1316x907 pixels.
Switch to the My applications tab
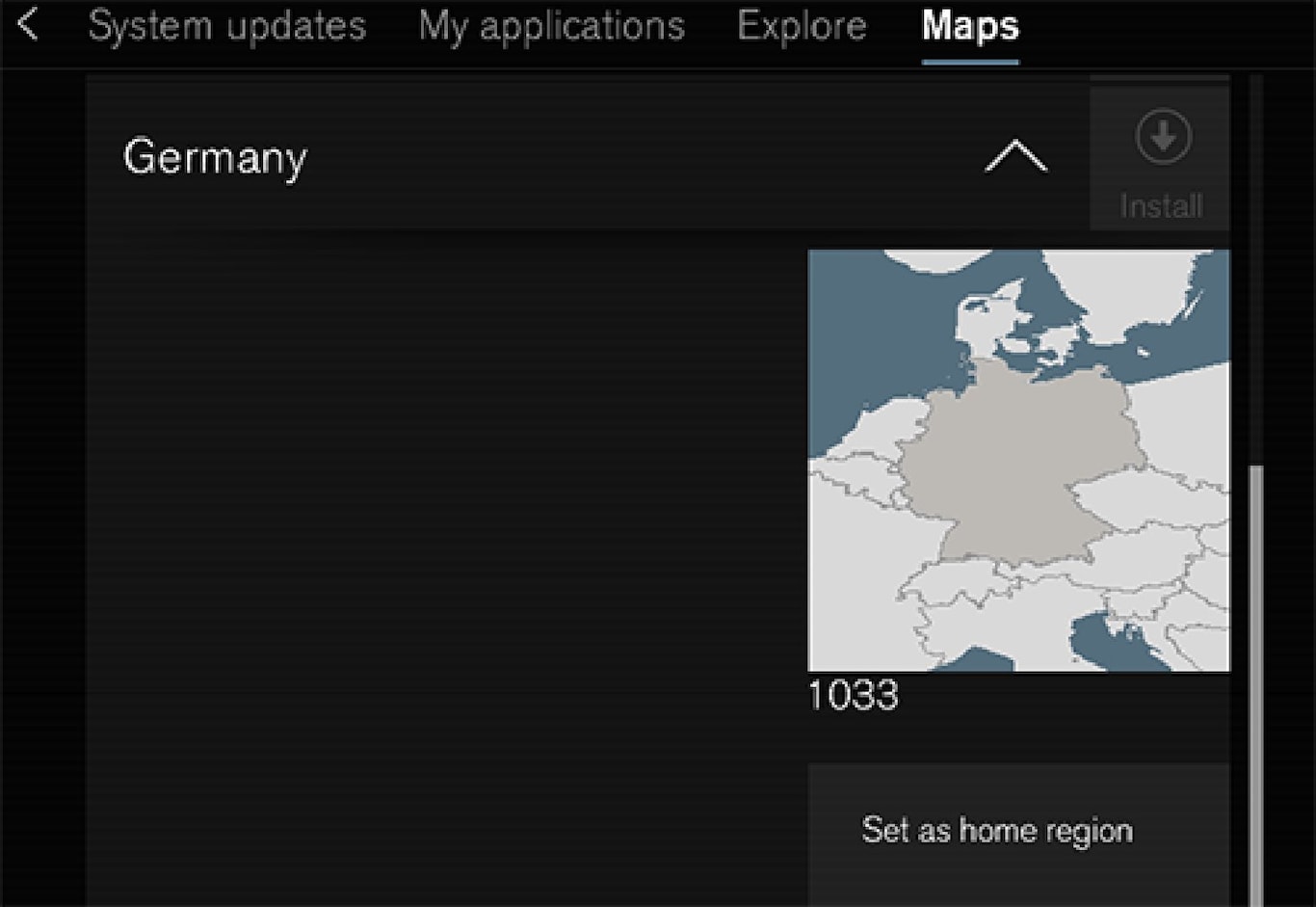click(x=551, y=27)
